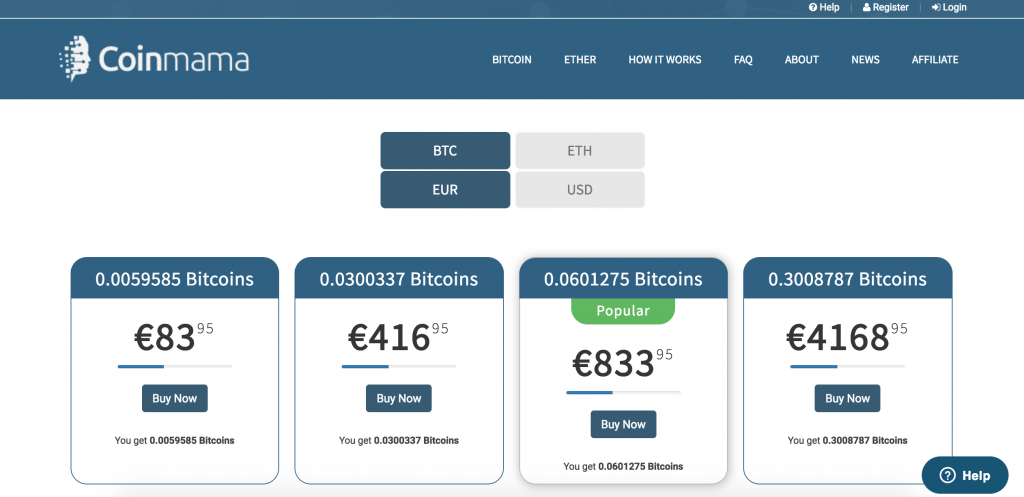The height and width of the screenshot is (497, 1024).
Task: Buy Now for €416.95 package
Action: (399, 398)
